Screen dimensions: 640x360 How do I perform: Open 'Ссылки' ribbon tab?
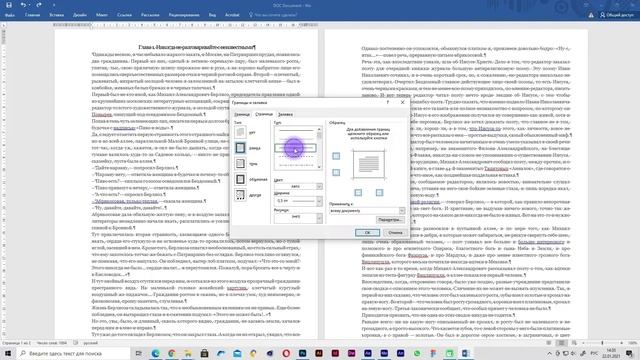pos(124,15)
